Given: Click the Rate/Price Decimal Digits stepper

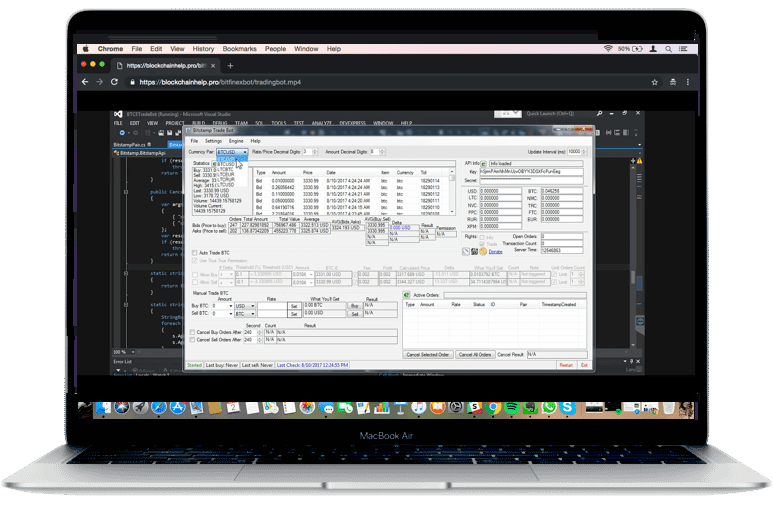Looking at the screenshot, I should pyautogui.click(x=315, y=152).
